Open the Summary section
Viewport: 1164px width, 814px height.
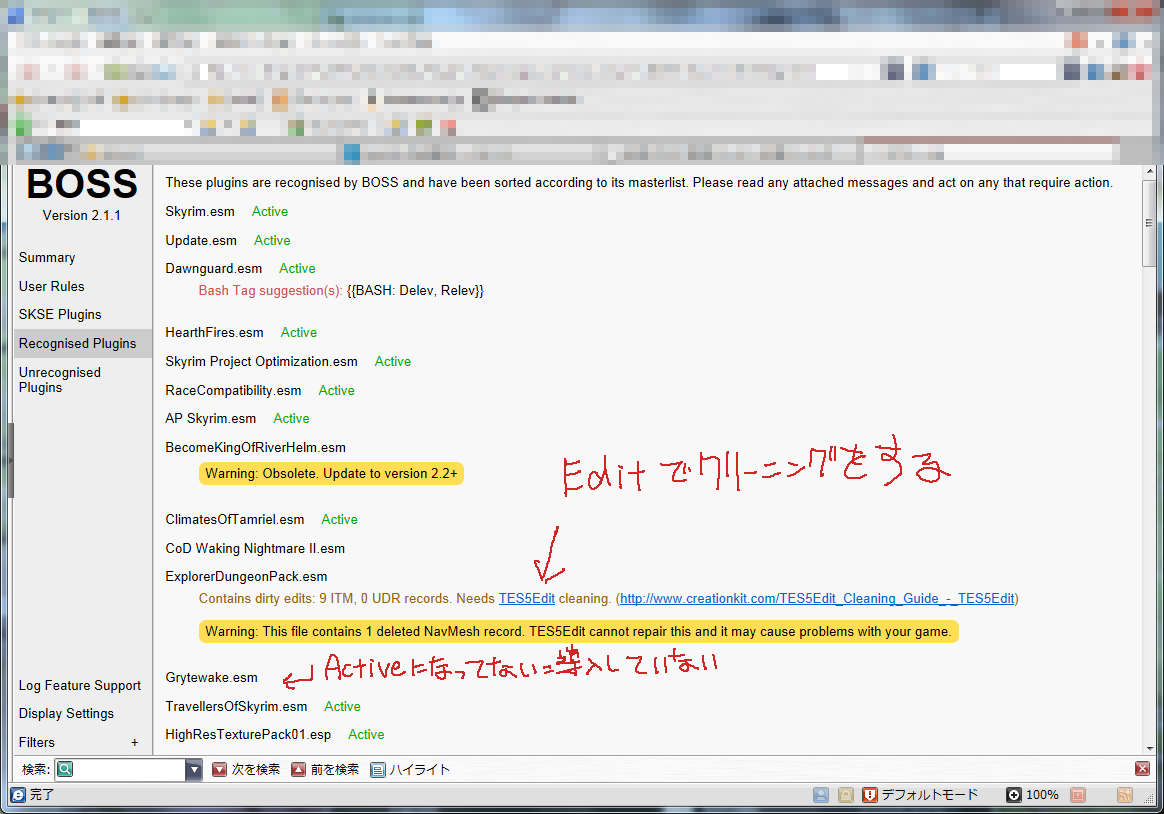click(x=47, y=257)
